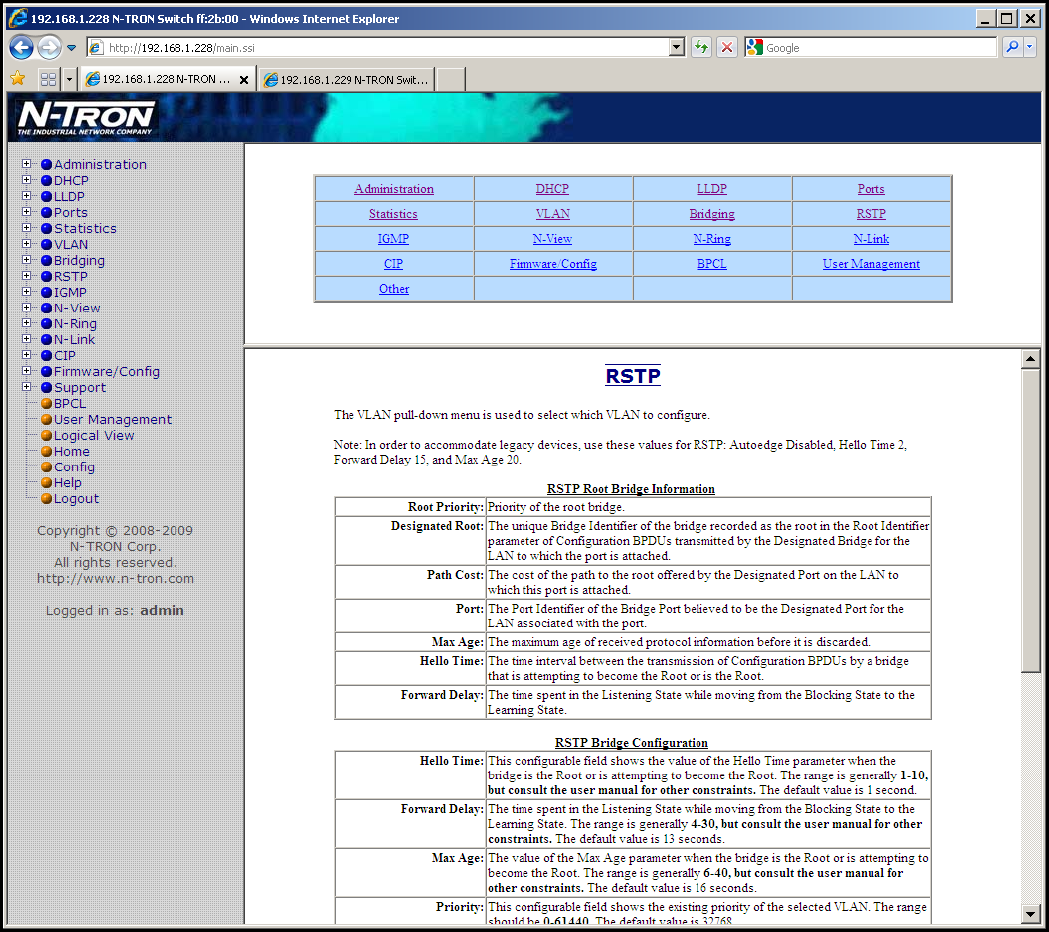Click the N-TRON company logo
Image resolution: width=1049 pixels, height=932 pixels.
[86, 118]
